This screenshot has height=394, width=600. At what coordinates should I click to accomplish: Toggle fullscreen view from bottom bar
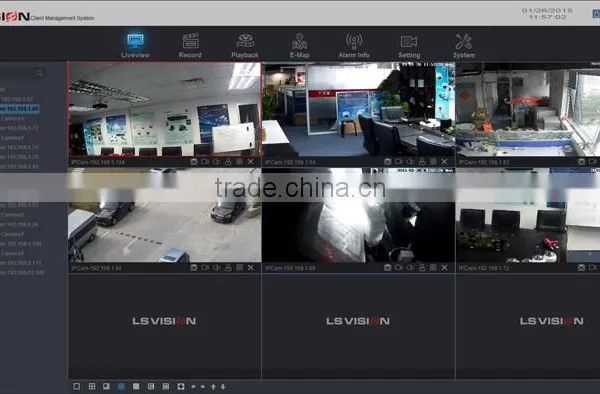[x=181, y=386]
